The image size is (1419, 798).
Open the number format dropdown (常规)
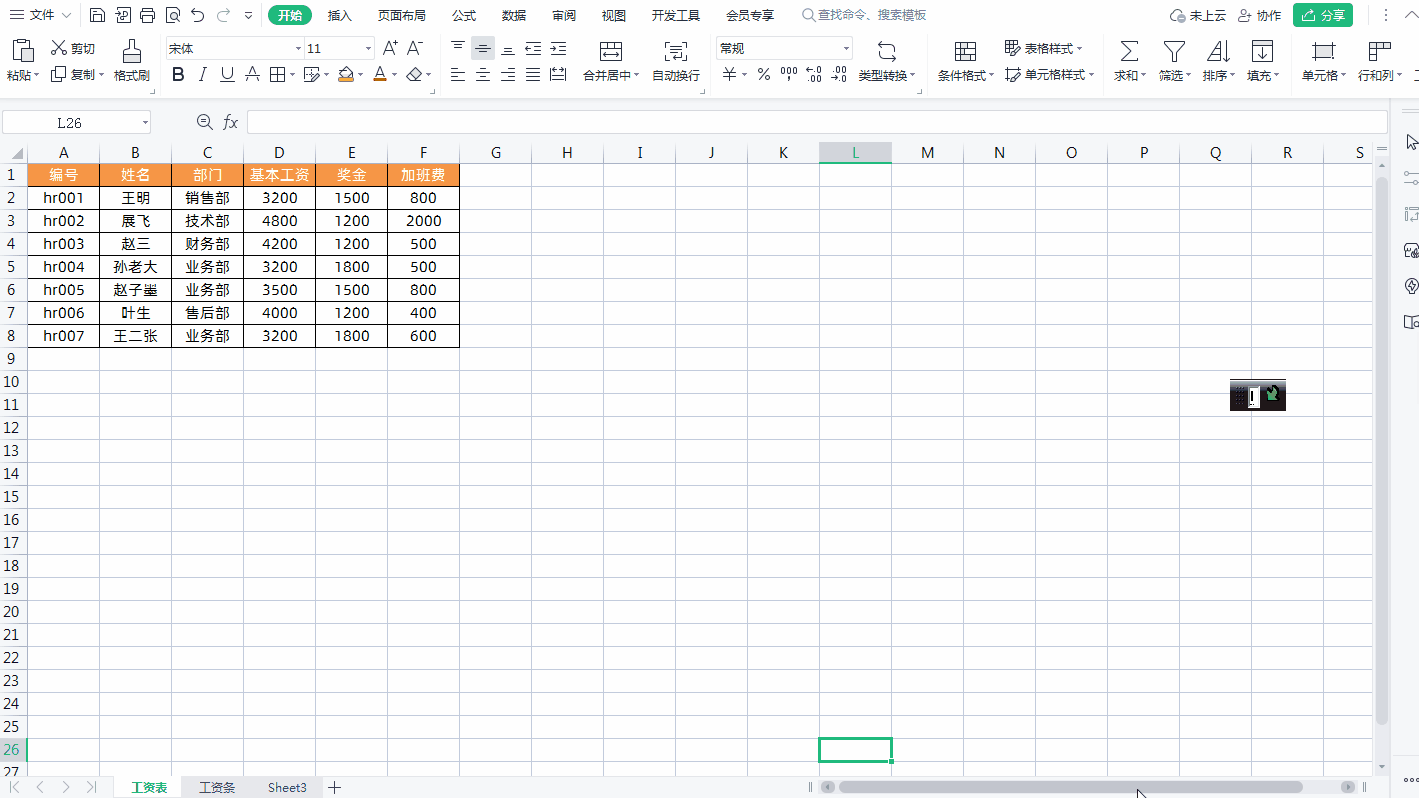[846, 48]
